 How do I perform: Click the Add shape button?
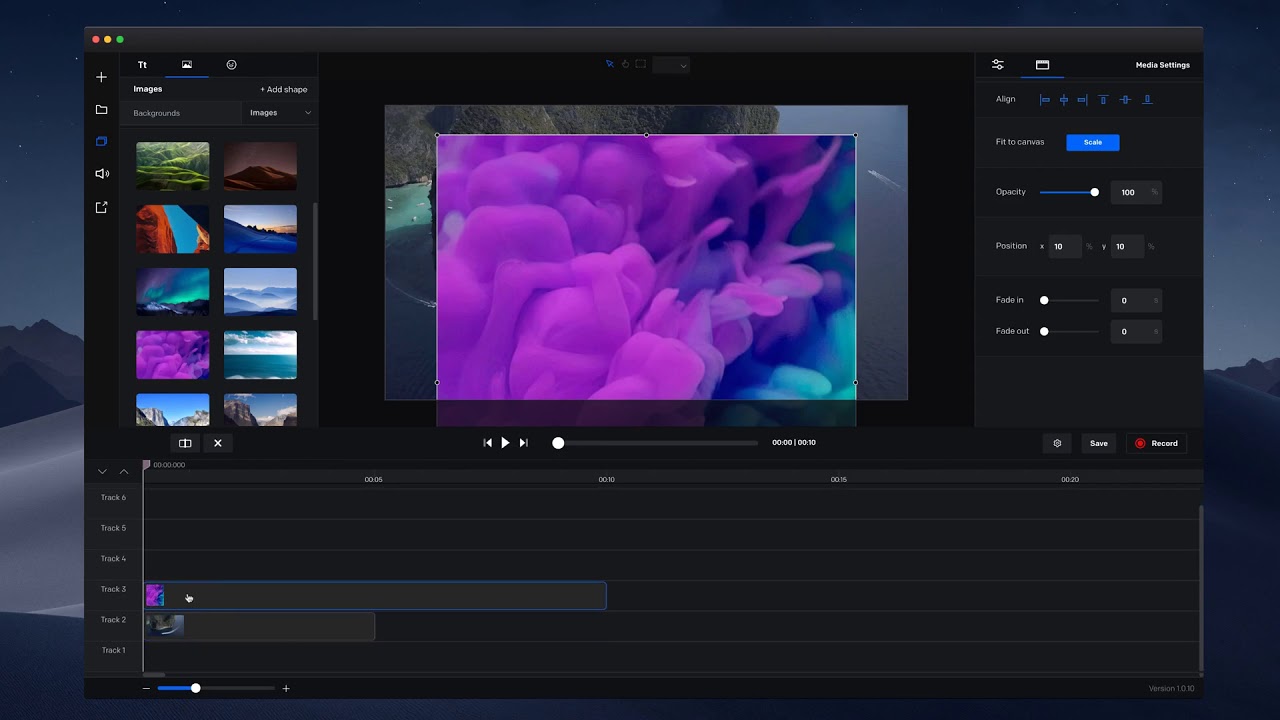tap(284, 89)
